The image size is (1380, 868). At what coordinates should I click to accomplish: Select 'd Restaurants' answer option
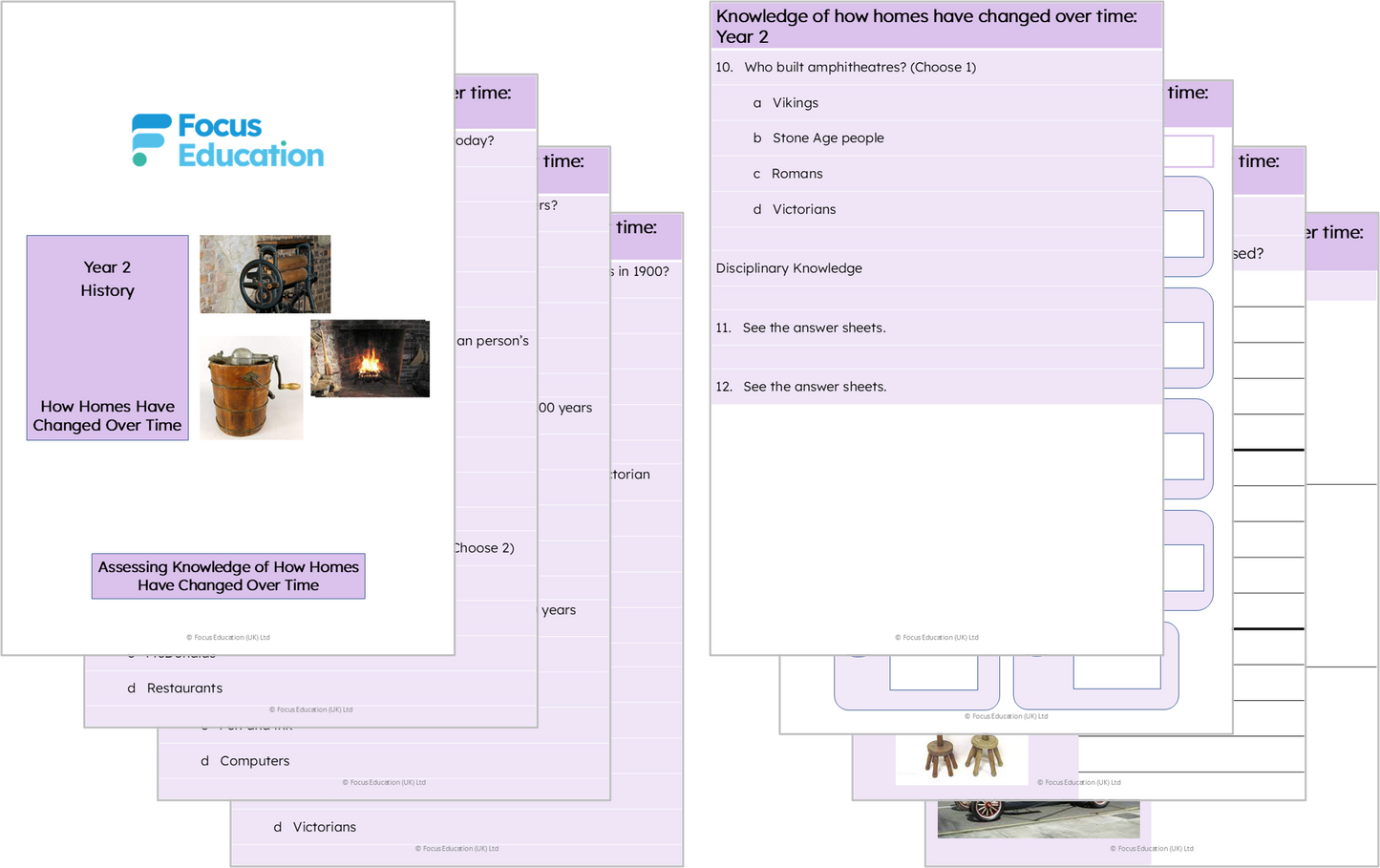(x=183, y=688)
